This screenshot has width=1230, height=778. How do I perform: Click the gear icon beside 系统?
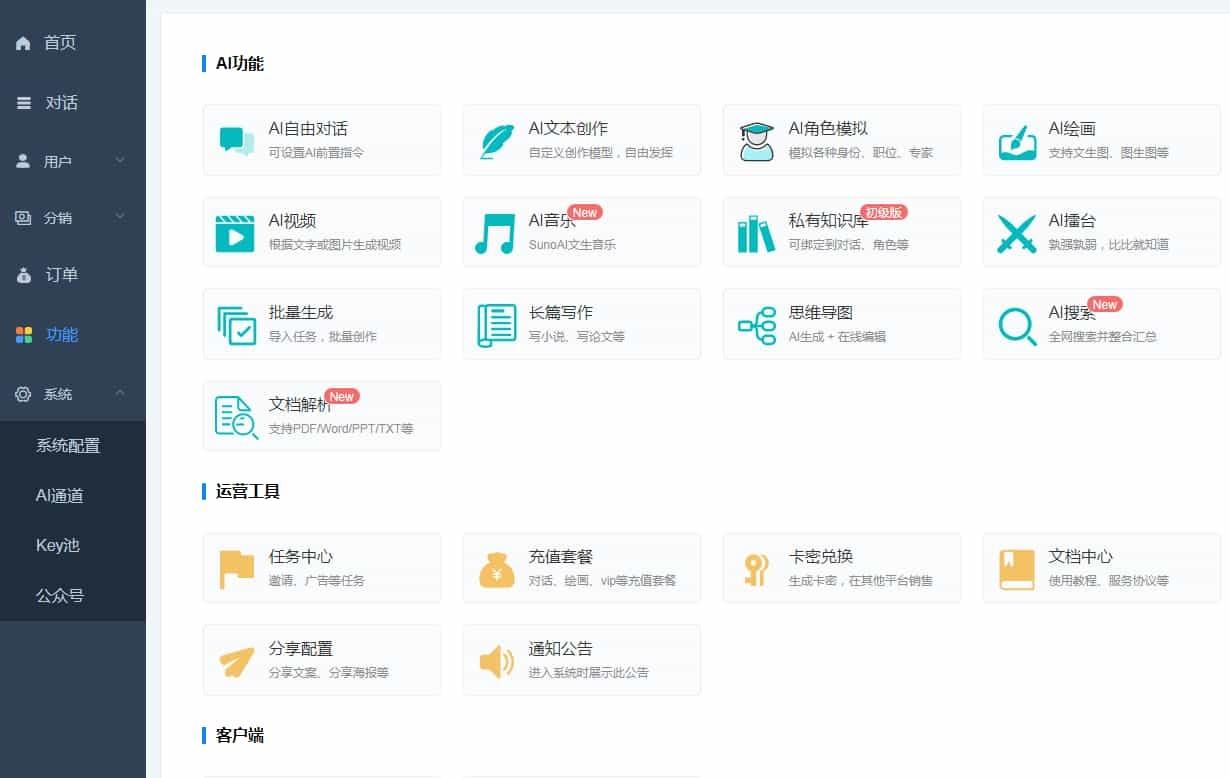23,394
